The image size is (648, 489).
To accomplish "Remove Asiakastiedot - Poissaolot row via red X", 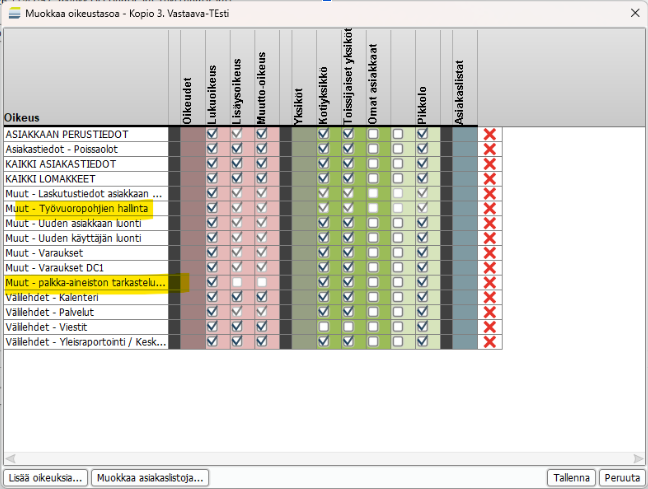I will (x=490, y=149).
